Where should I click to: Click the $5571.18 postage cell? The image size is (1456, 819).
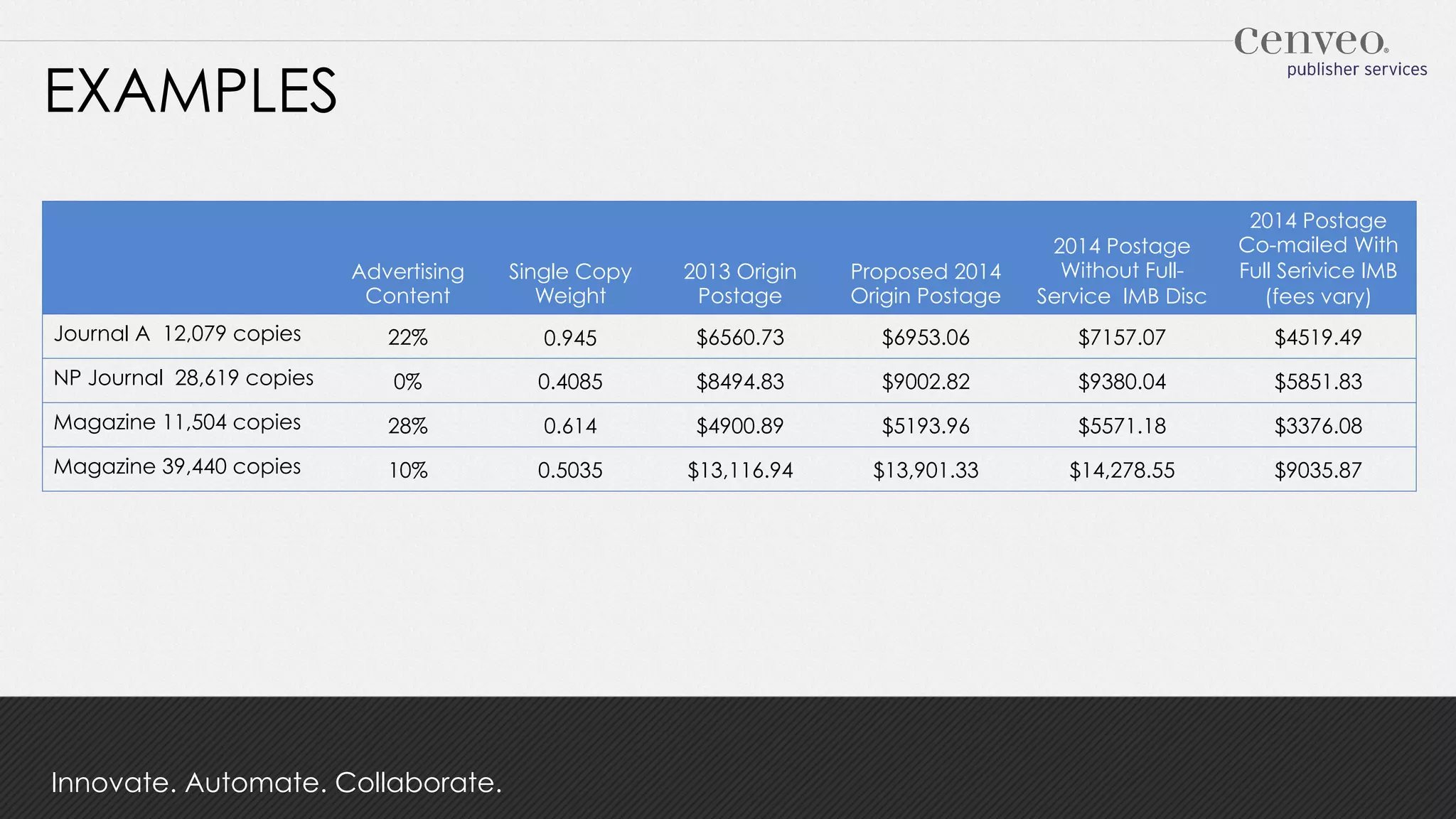tap(1121, 426)
